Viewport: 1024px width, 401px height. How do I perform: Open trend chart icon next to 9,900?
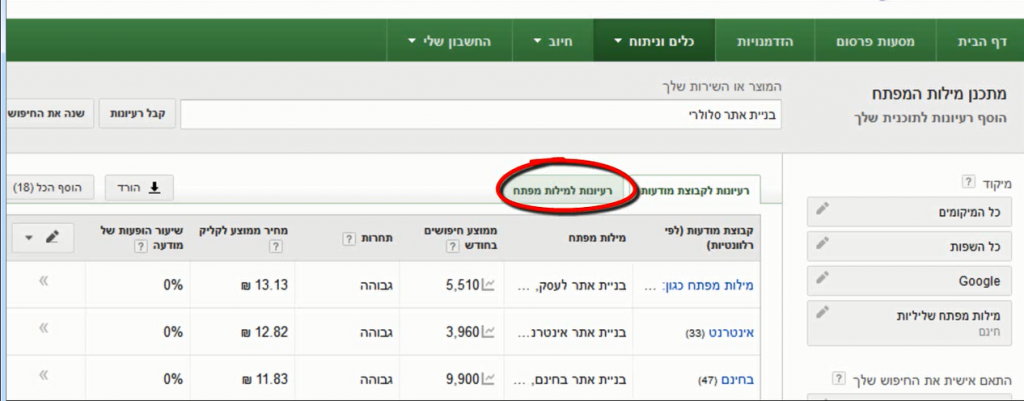[x=488, y=378]
